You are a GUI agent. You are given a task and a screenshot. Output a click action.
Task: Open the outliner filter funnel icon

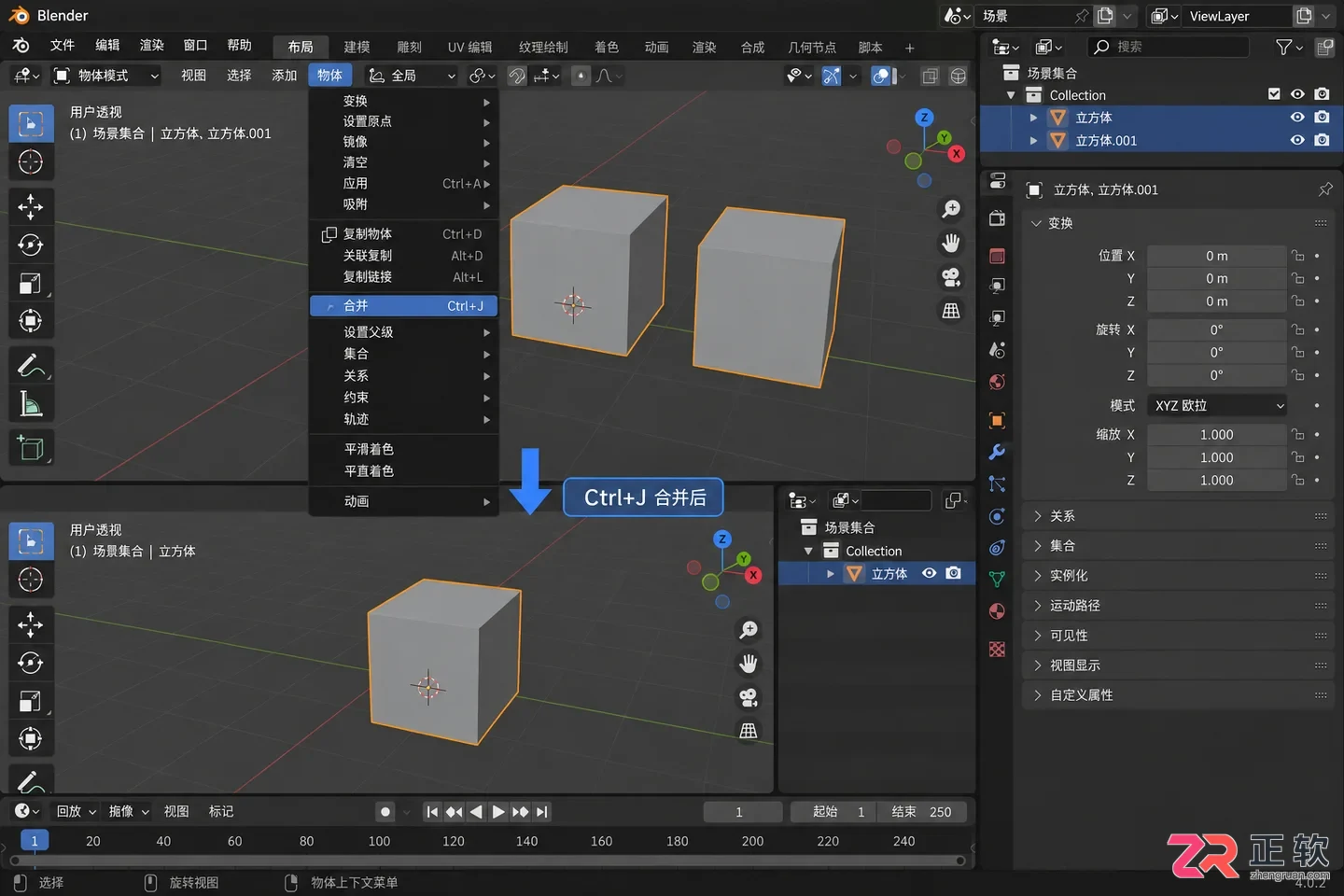pyautogui.click(x=1284, y=47)
